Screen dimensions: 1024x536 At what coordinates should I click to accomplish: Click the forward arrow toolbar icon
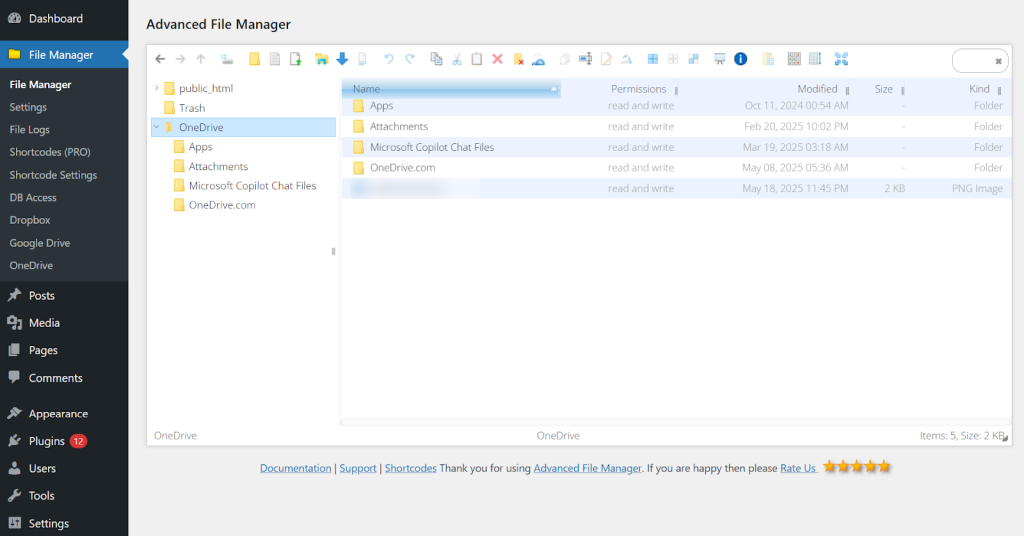180,59
